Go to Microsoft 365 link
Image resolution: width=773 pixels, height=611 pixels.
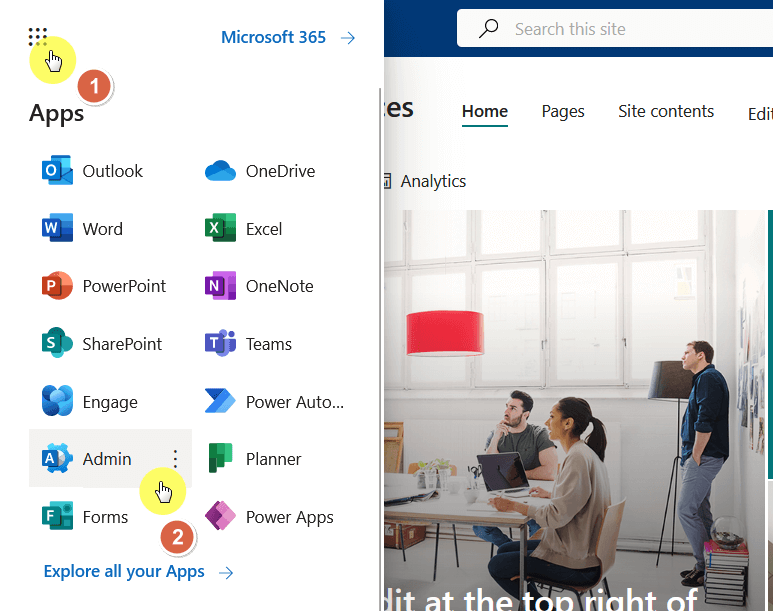[x=274, y=37]
